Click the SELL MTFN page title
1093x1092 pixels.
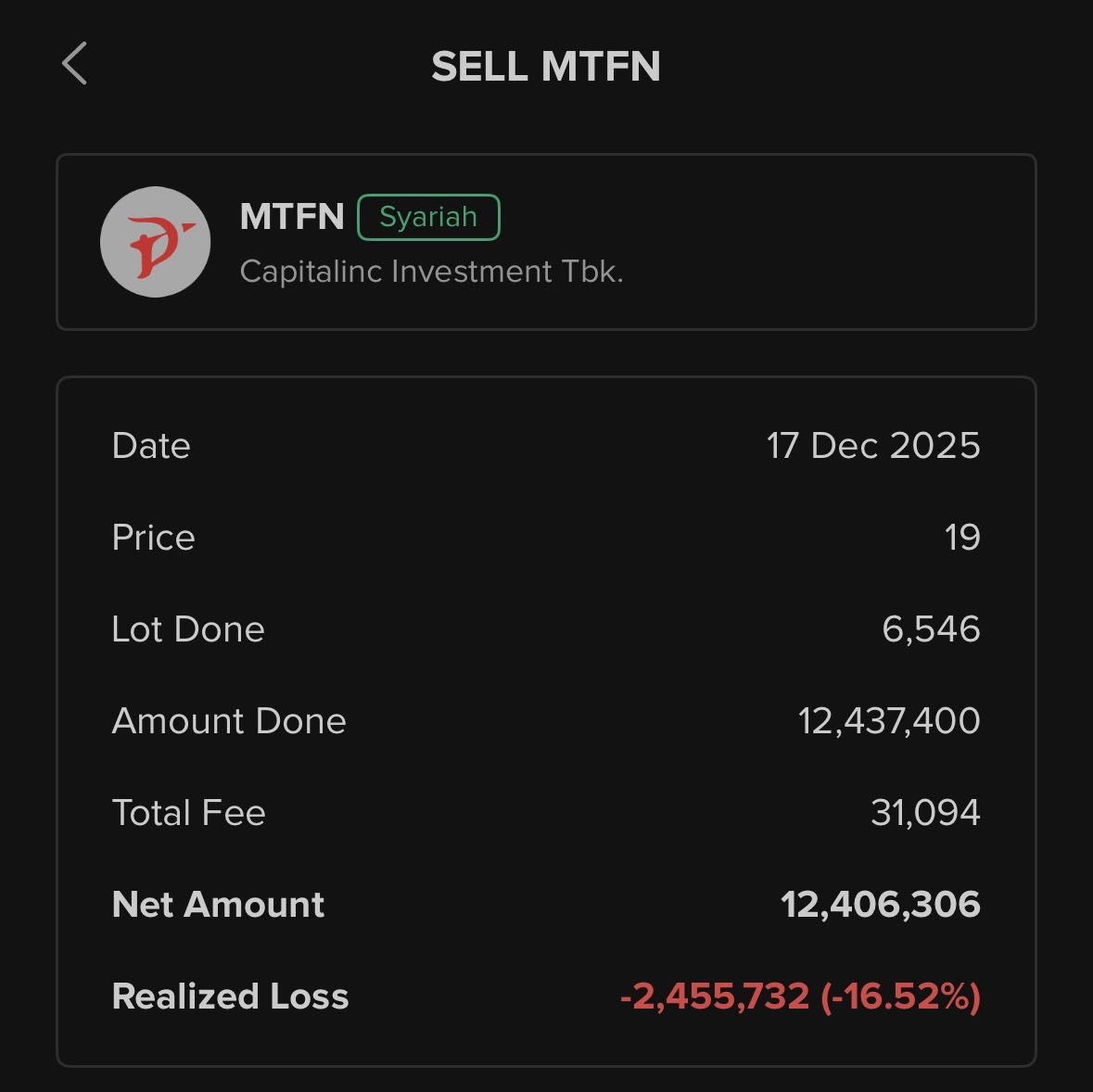tap(546, 67)
